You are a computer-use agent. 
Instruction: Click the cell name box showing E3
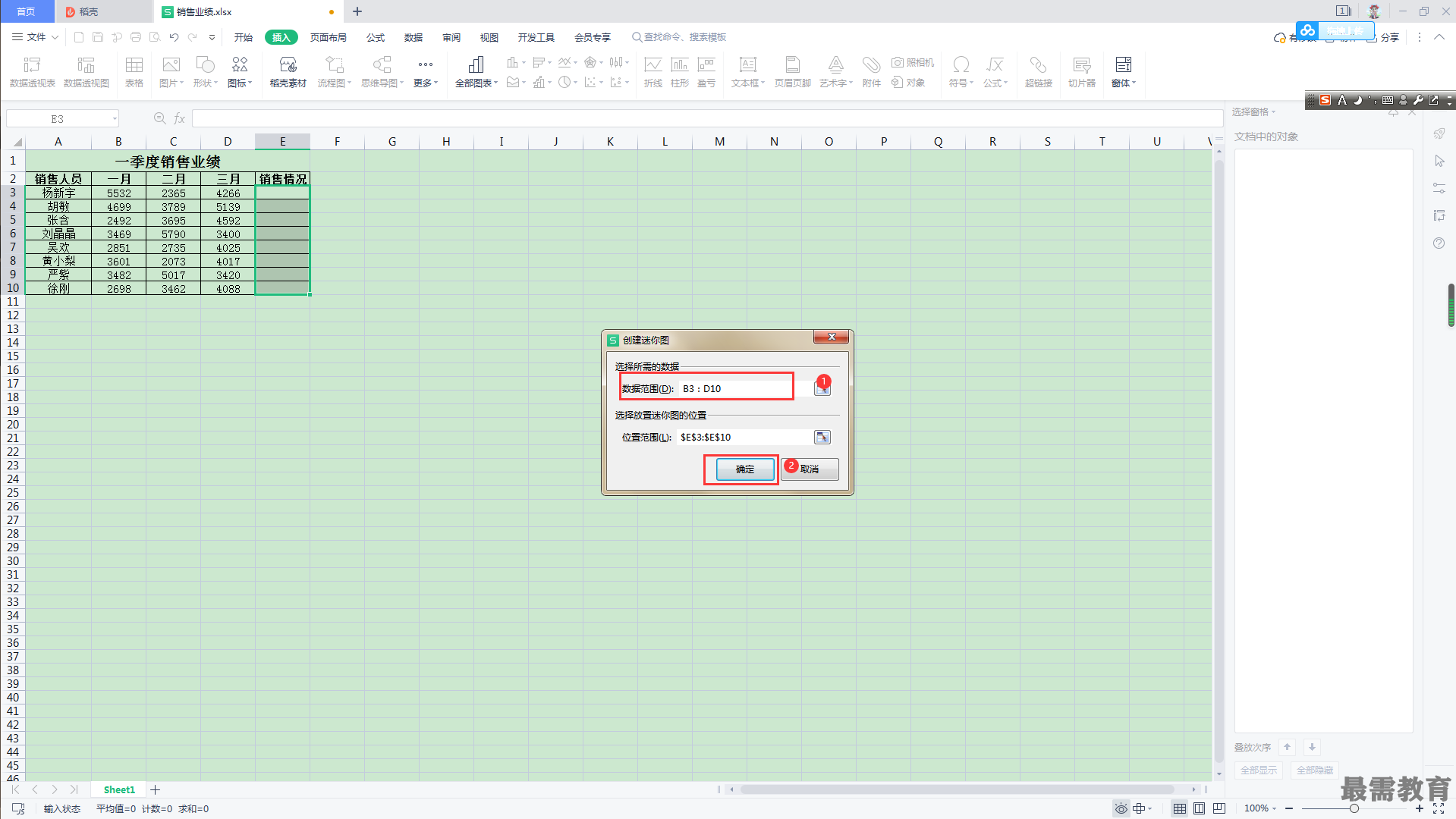click(x=63, y=118)
